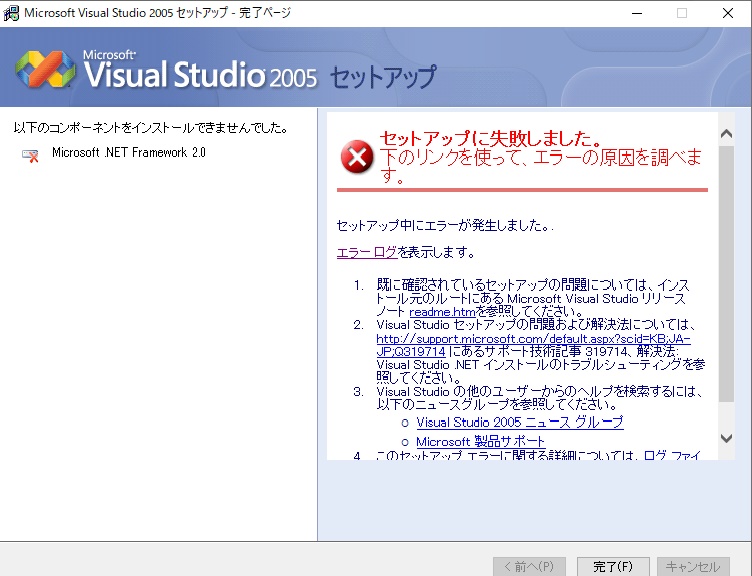
Task: Click the red error X icon
Action: click(x=357, y=157)
